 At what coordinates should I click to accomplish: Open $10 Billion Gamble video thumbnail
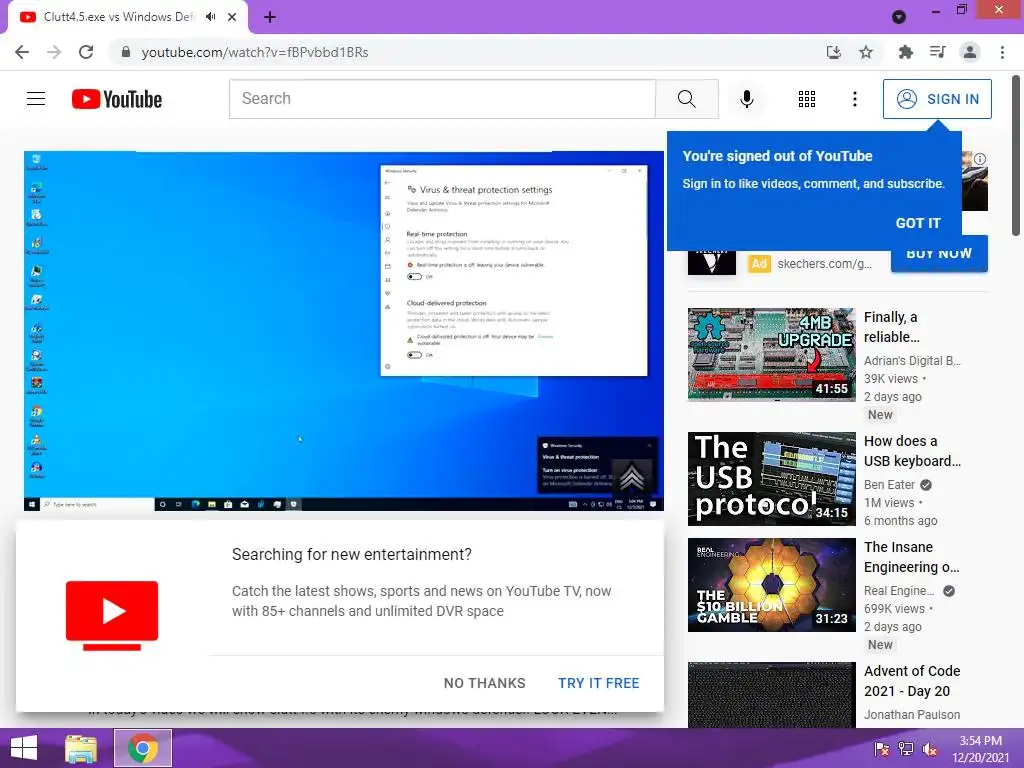click(771, 584)
